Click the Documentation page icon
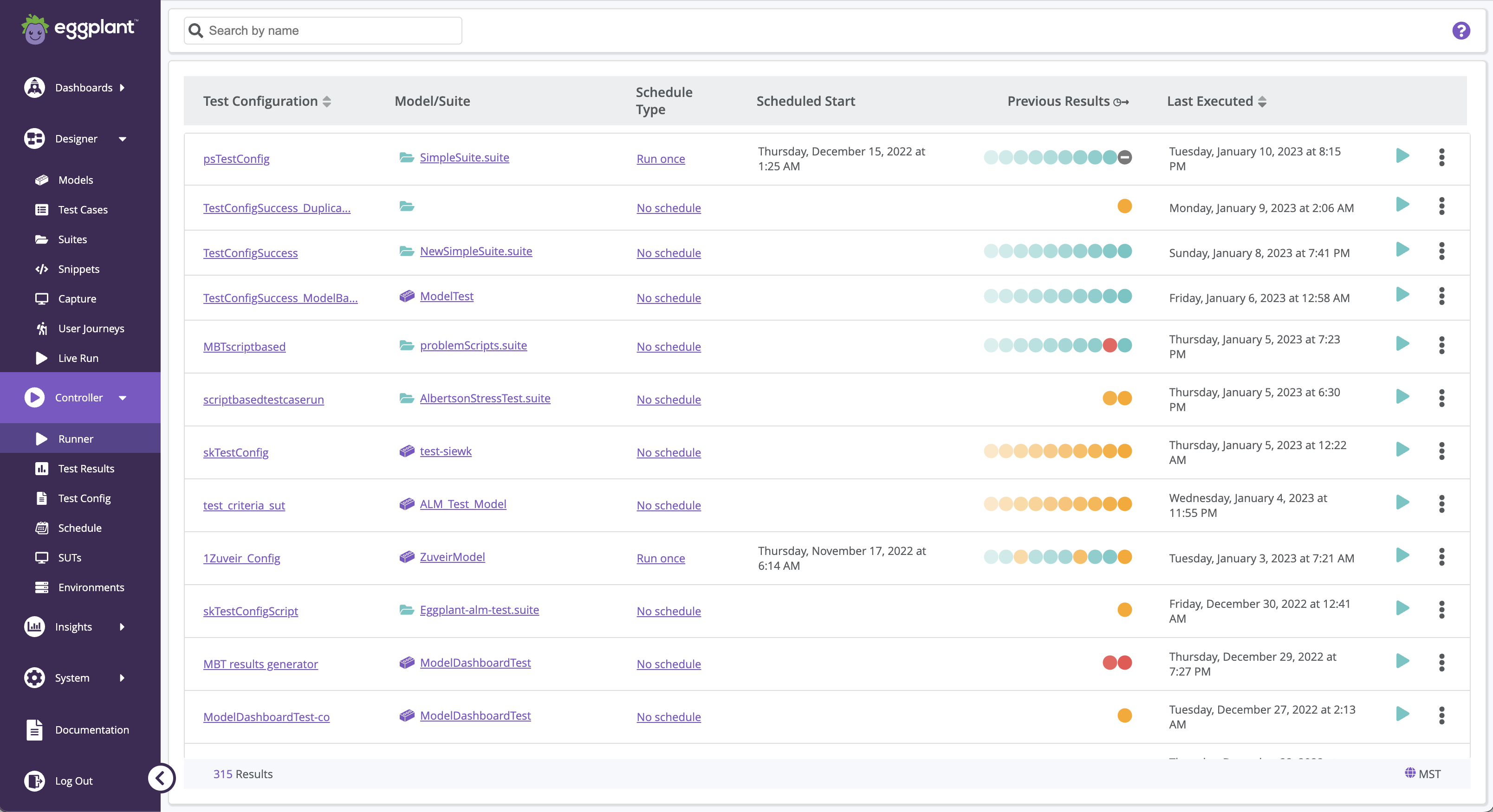Screen dimensions: 1493x812 click(34, 730)
